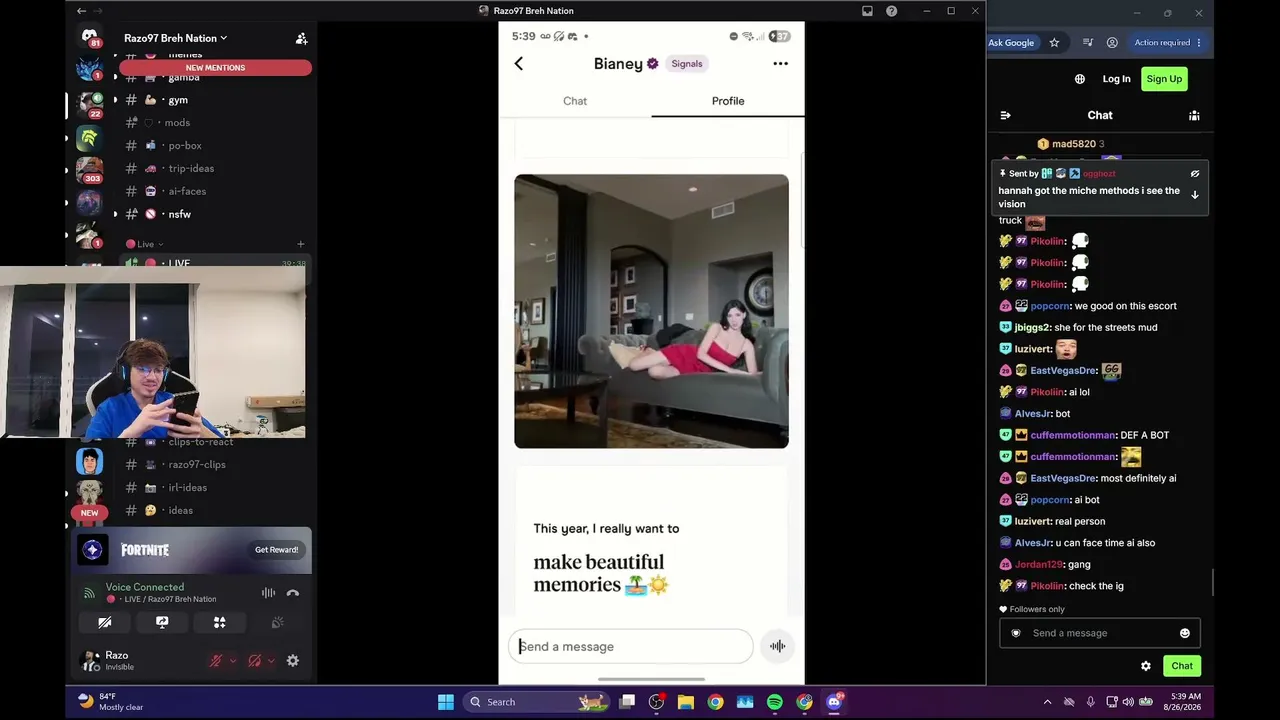Viewport: 1280px width, 720px height.
Task: Collapse the stream chat panel
Action: coord(1006,115)
